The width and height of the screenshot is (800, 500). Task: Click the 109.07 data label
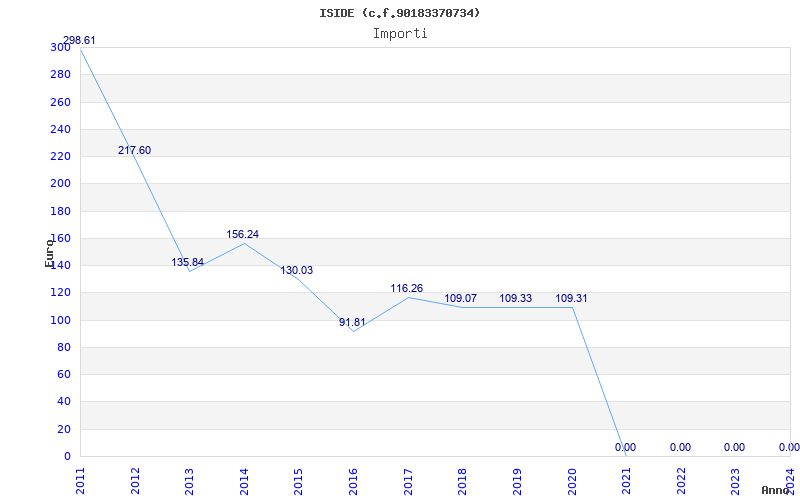coord(461,298)
